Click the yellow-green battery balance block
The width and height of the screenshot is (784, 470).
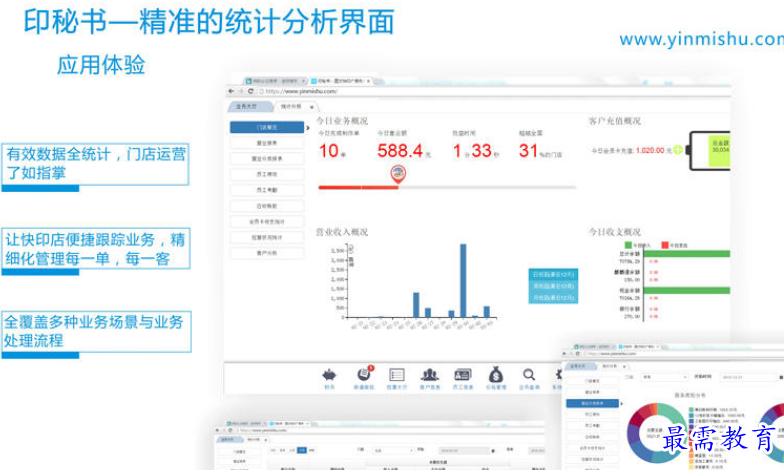(719, 152)
